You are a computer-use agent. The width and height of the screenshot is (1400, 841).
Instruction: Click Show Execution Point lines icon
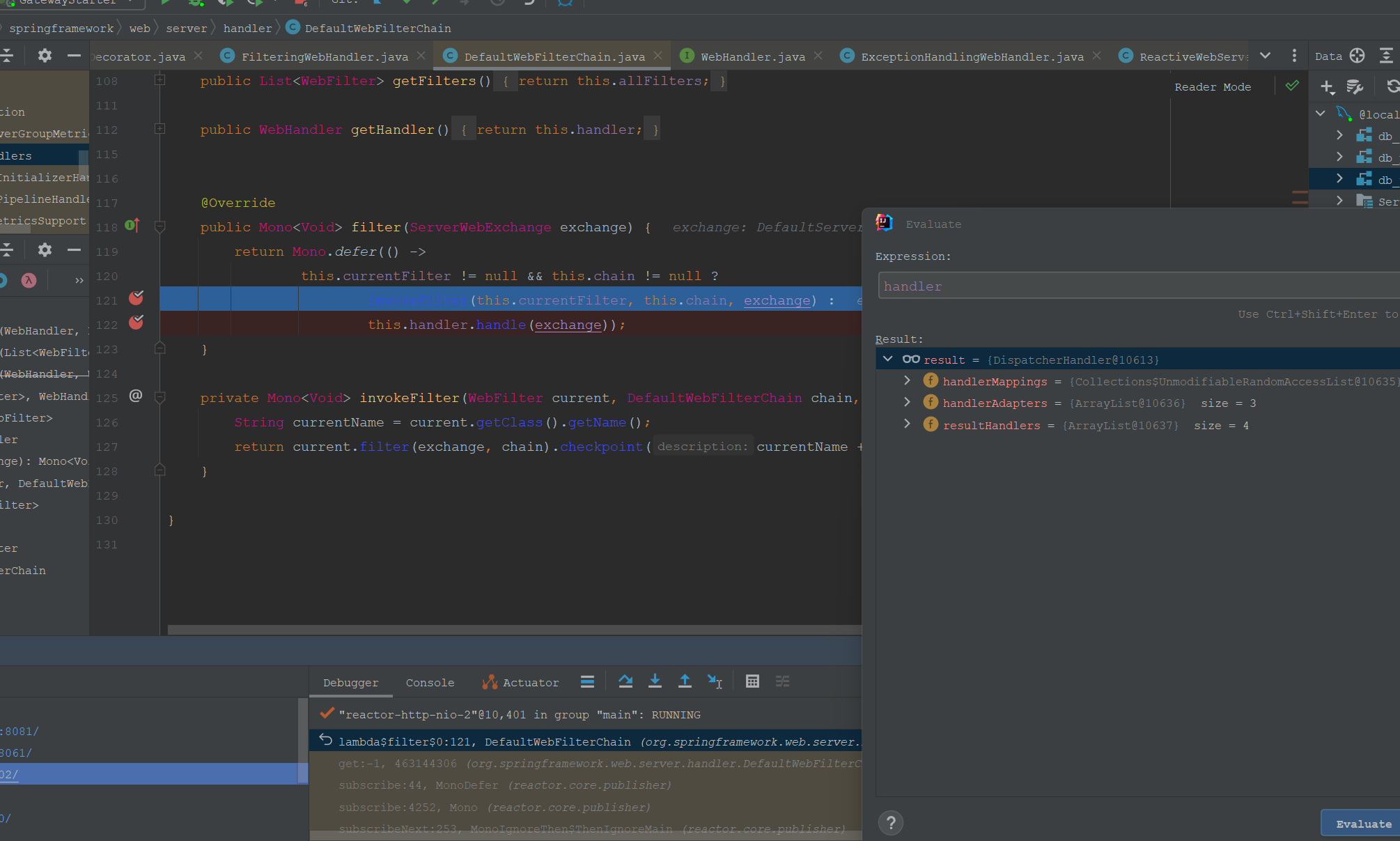[x=587, y=681]
